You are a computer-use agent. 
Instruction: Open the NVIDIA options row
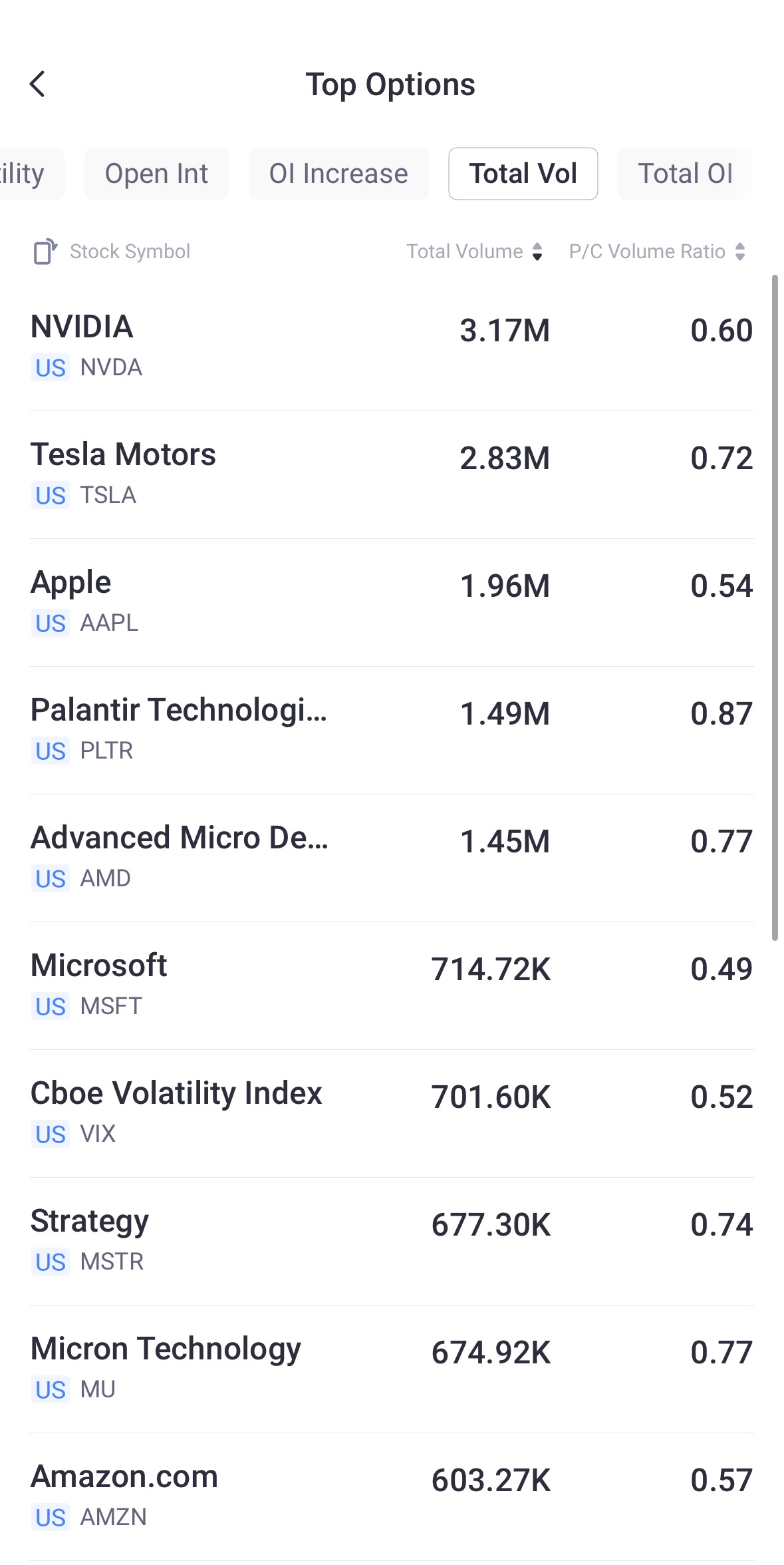point(392,346)
